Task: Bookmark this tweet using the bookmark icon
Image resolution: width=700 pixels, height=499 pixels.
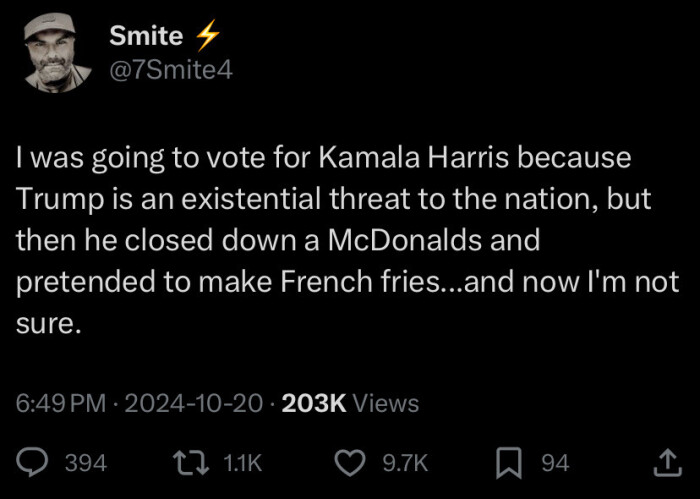Action: coord(510,462)
